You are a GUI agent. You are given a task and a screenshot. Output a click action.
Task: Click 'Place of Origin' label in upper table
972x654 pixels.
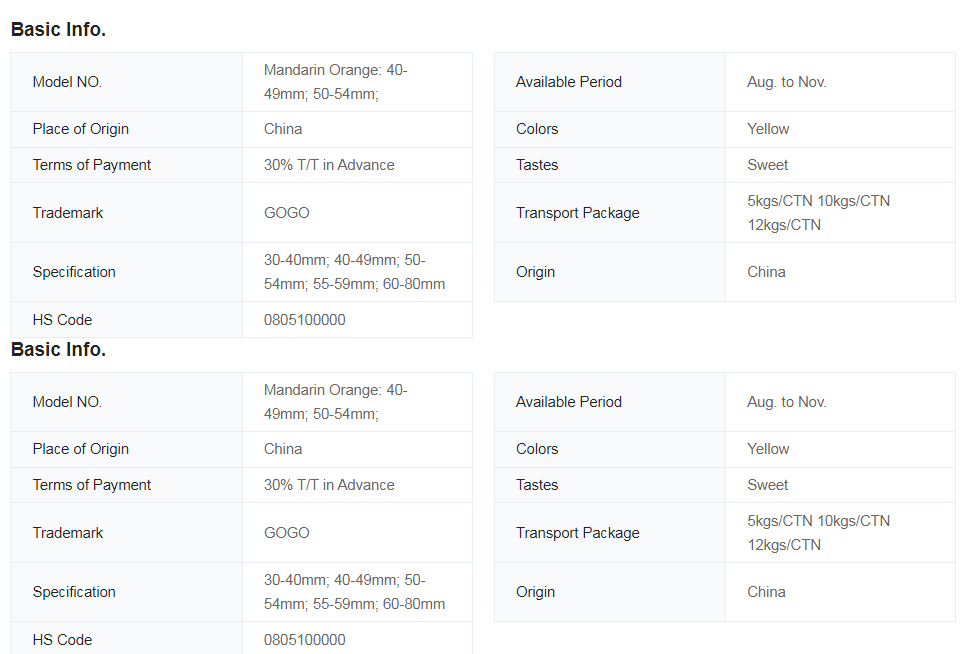click(80, 129)
